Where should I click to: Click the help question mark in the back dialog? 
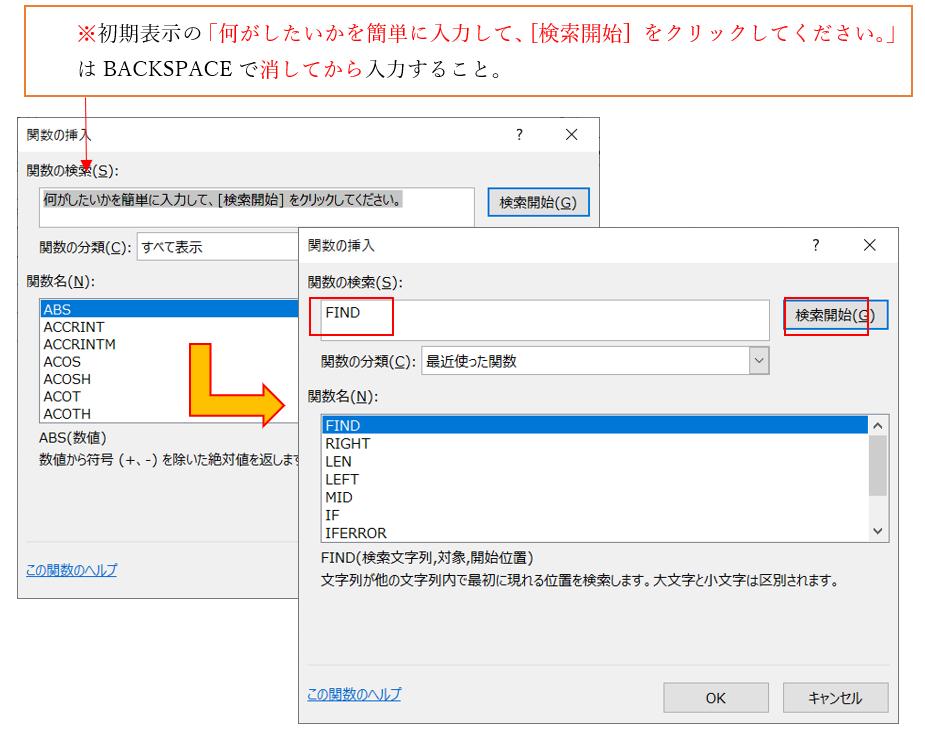[519, 134]
